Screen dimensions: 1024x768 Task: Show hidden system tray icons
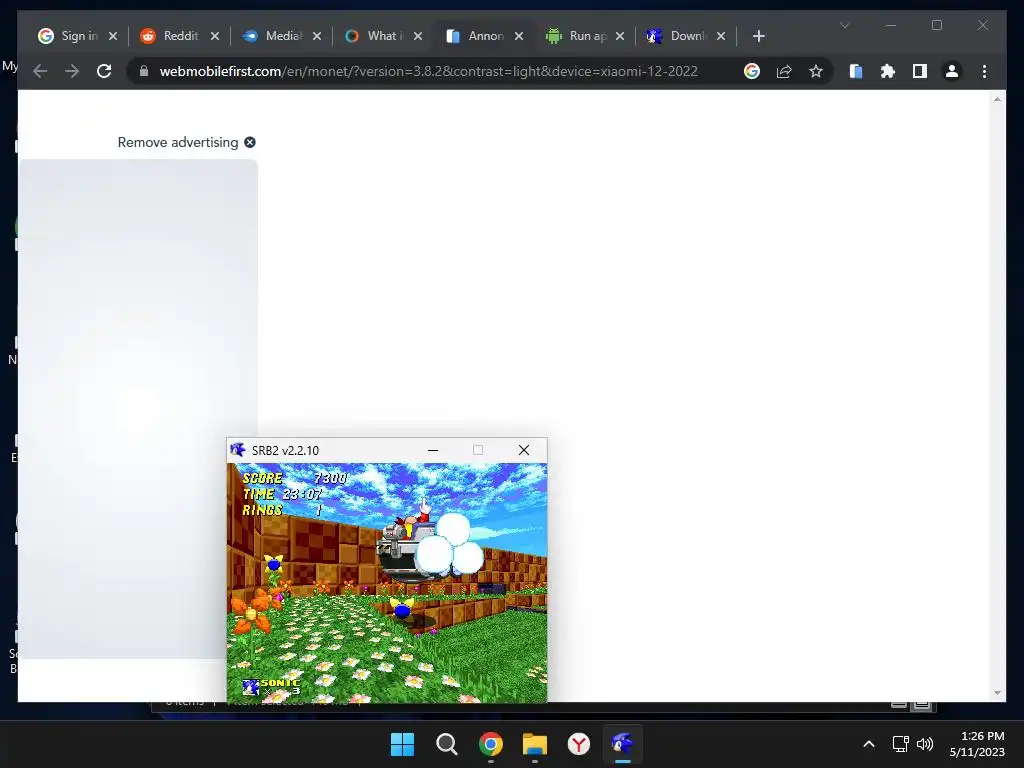[869, 744]
